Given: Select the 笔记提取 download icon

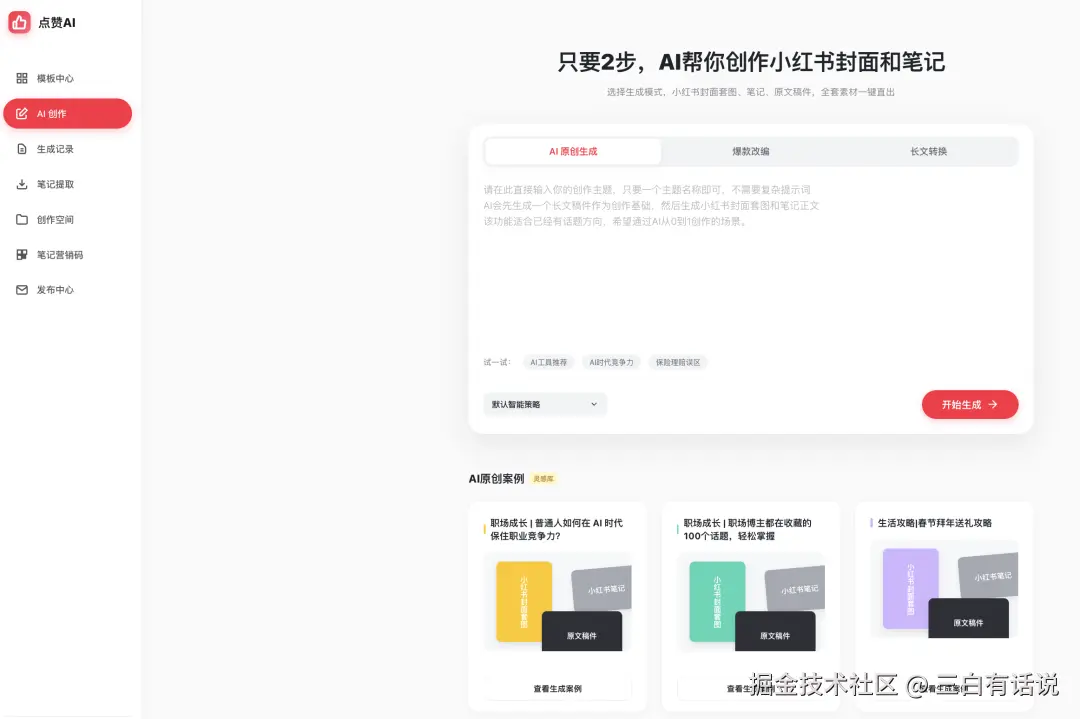Looking at the screenshot, I should click(21, 184).
